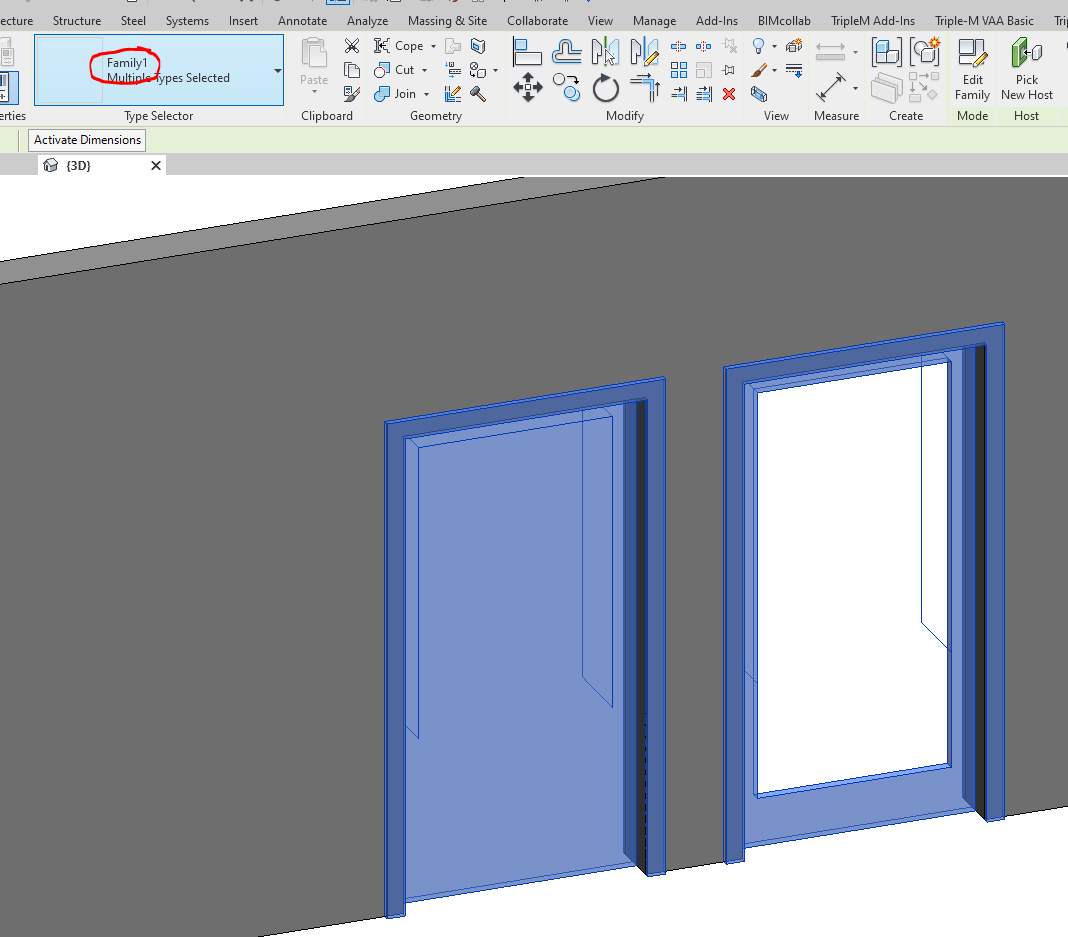Close the {3D} view tab

(156, 165)
